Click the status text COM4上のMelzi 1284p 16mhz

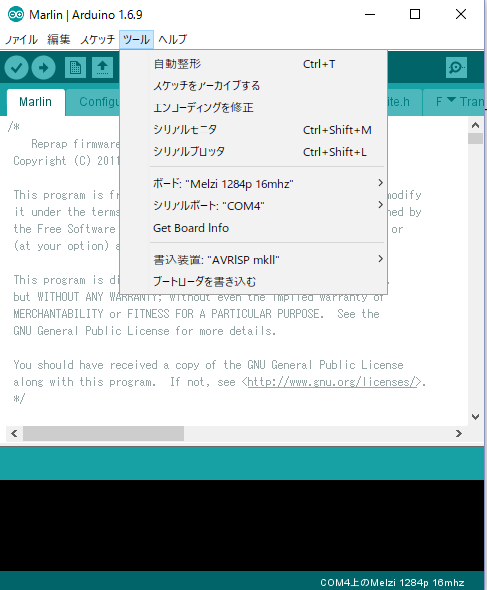[x=392, y=582]
